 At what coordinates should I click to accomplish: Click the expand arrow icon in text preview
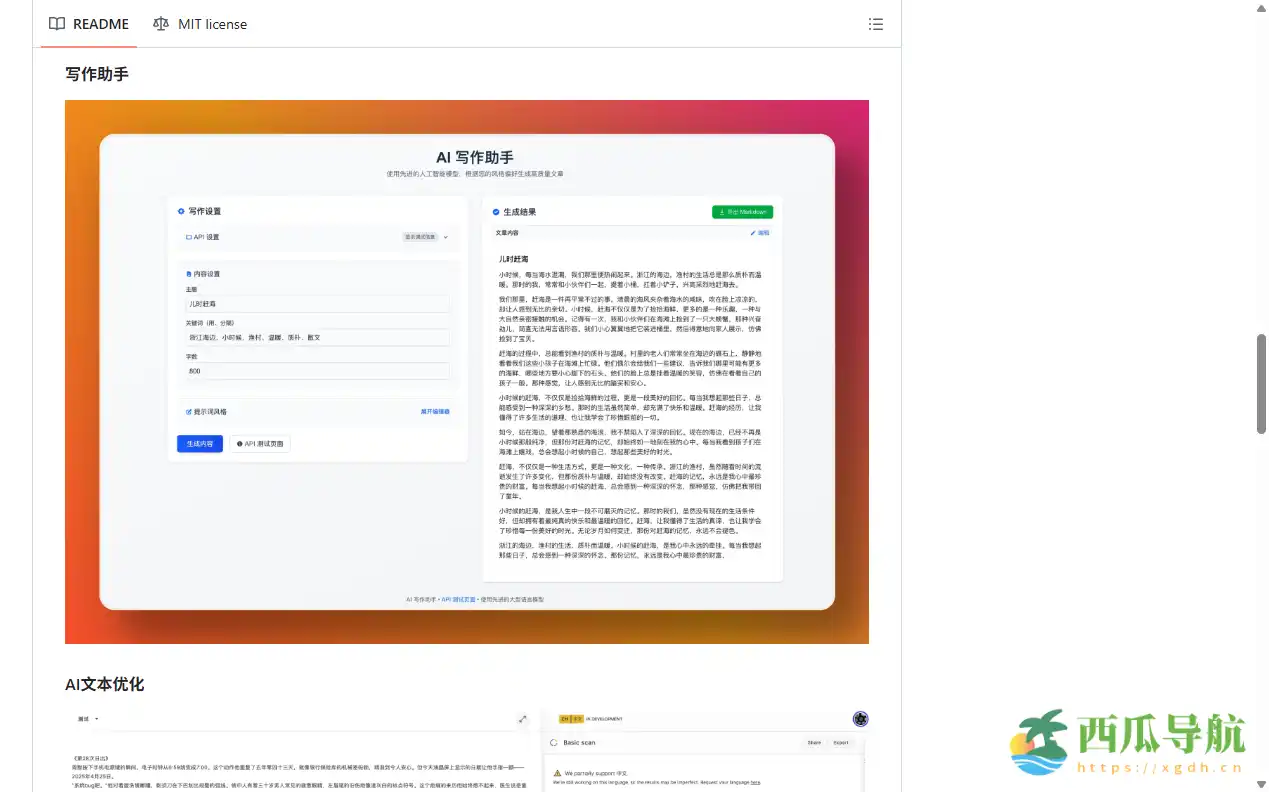(x=522, y=719)
